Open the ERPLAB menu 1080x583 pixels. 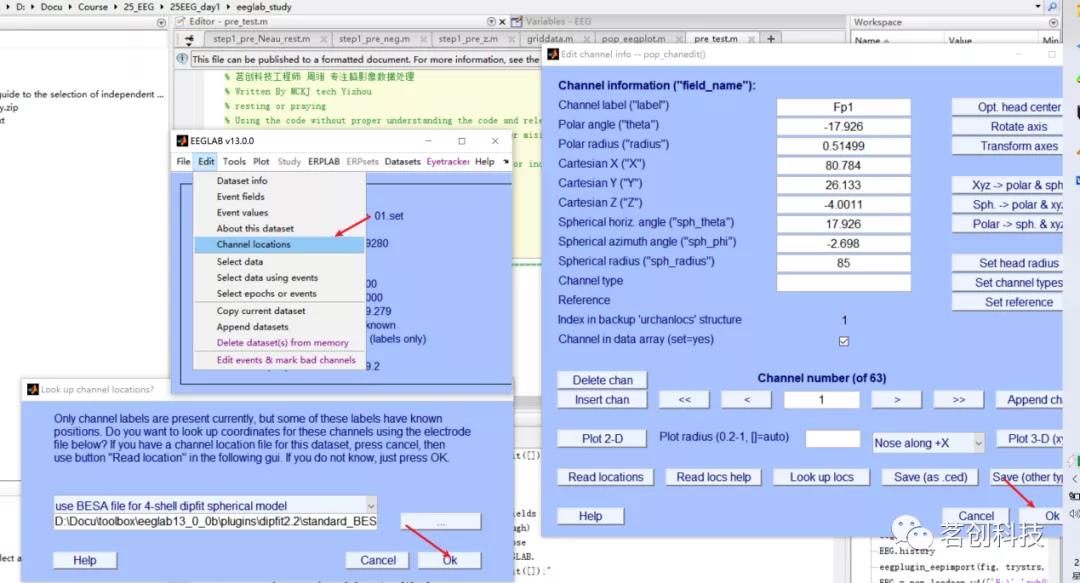(324, 161)
